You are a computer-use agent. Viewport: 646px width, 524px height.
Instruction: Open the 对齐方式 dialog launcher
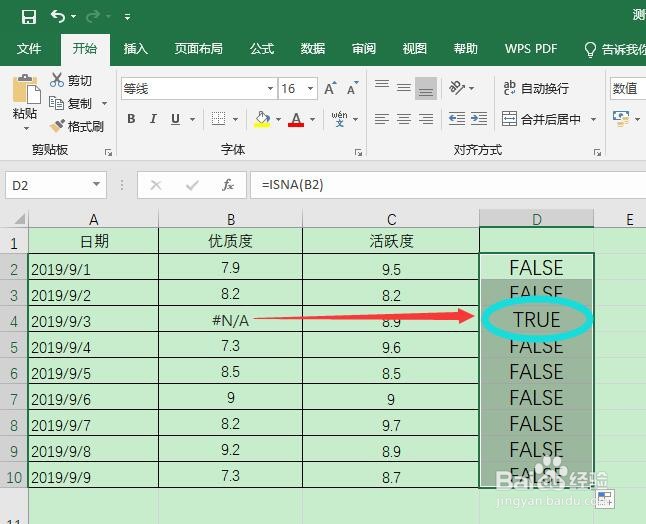pyautogui.click(x=597, y=153)
